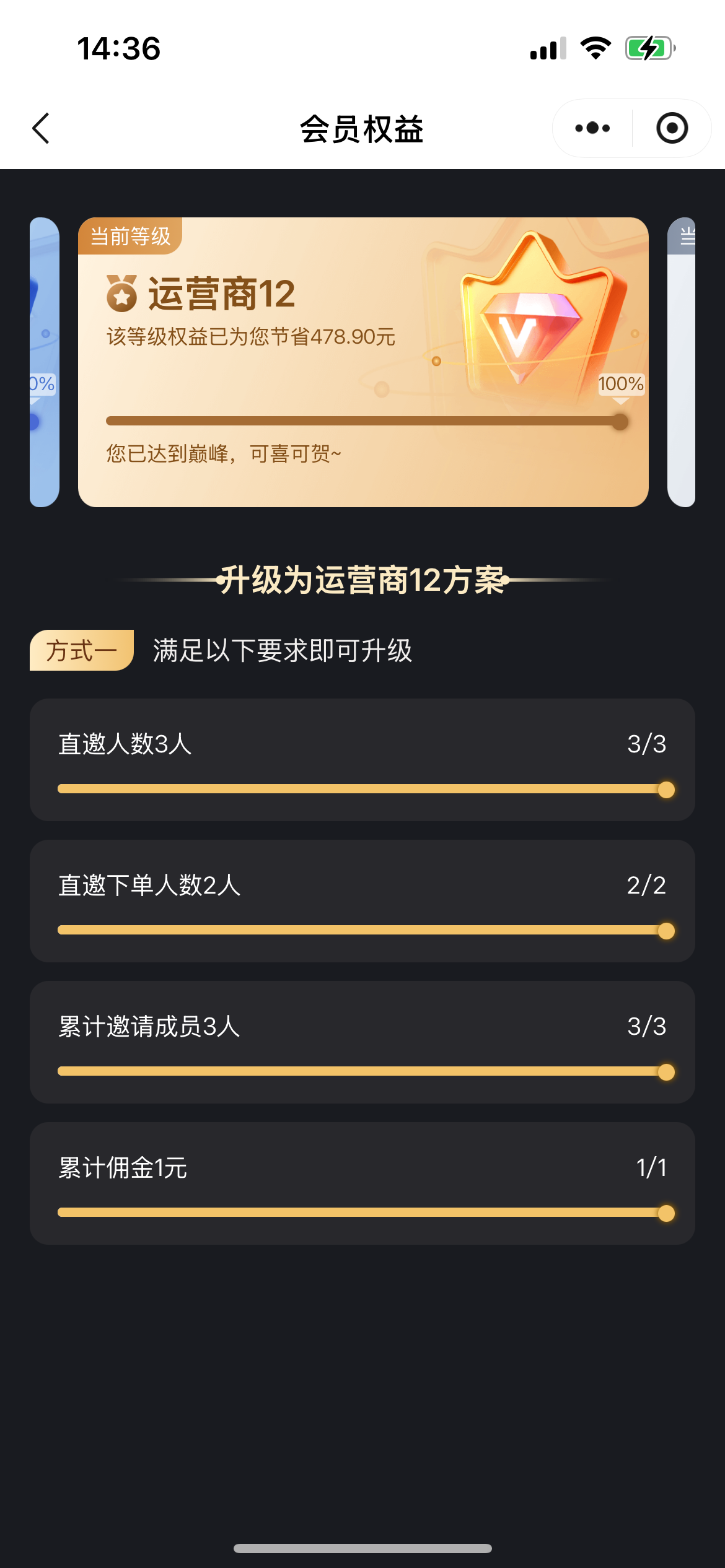725x1568 pixels.
Task: Tap the 当前等级 tag
Action: click(x=130, y=236)
